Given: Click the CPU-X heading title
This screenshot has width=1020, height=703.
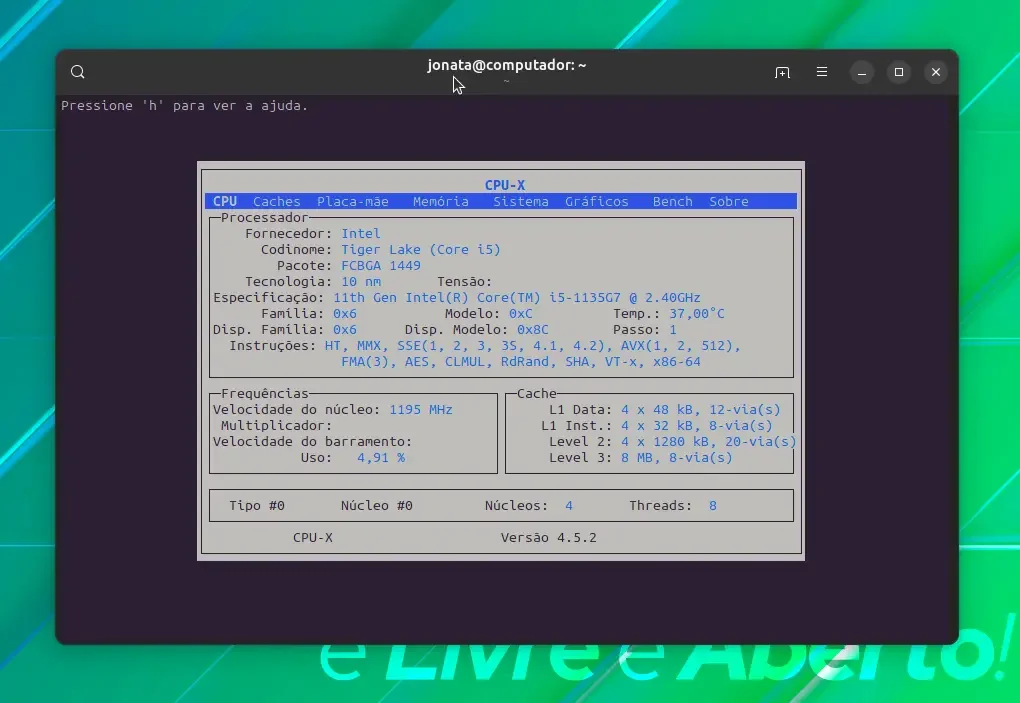Looking at the screenshot, I should click(x=505, y=185).
